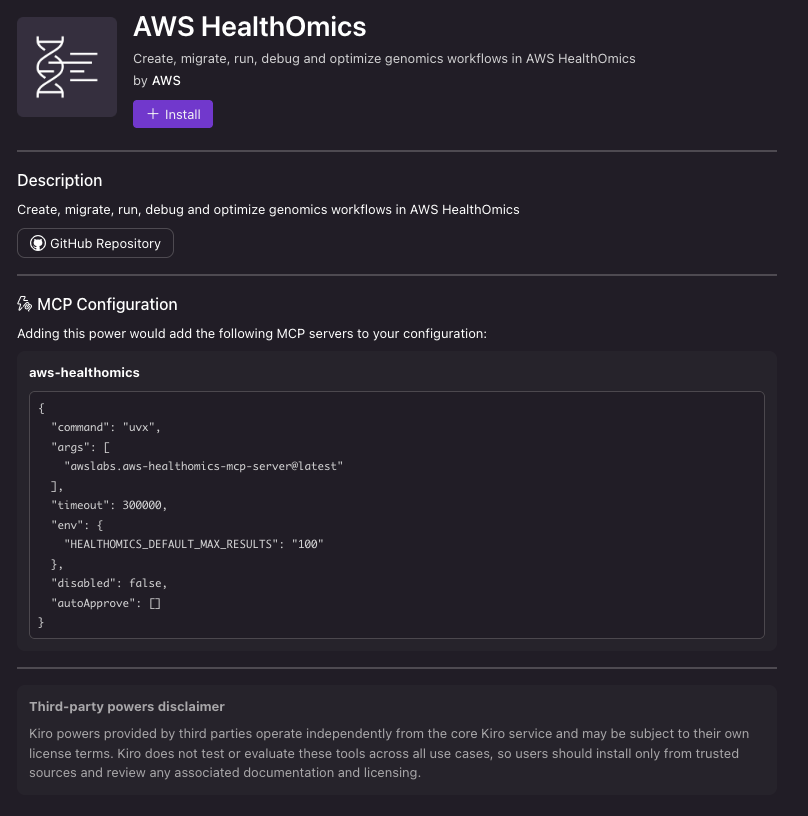Click the Third-party powers disclaimer heading
The height and width of the screenshot is (816, 808).
coord(126,706)
